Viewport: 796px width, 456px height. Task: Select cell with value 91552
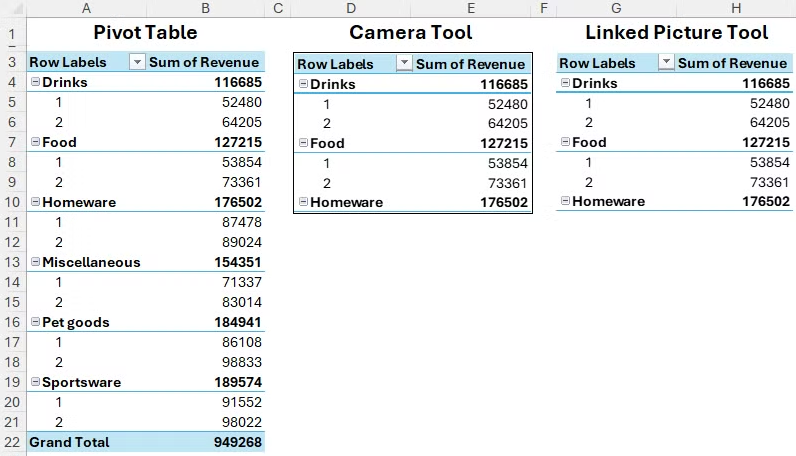click(206, 402)
